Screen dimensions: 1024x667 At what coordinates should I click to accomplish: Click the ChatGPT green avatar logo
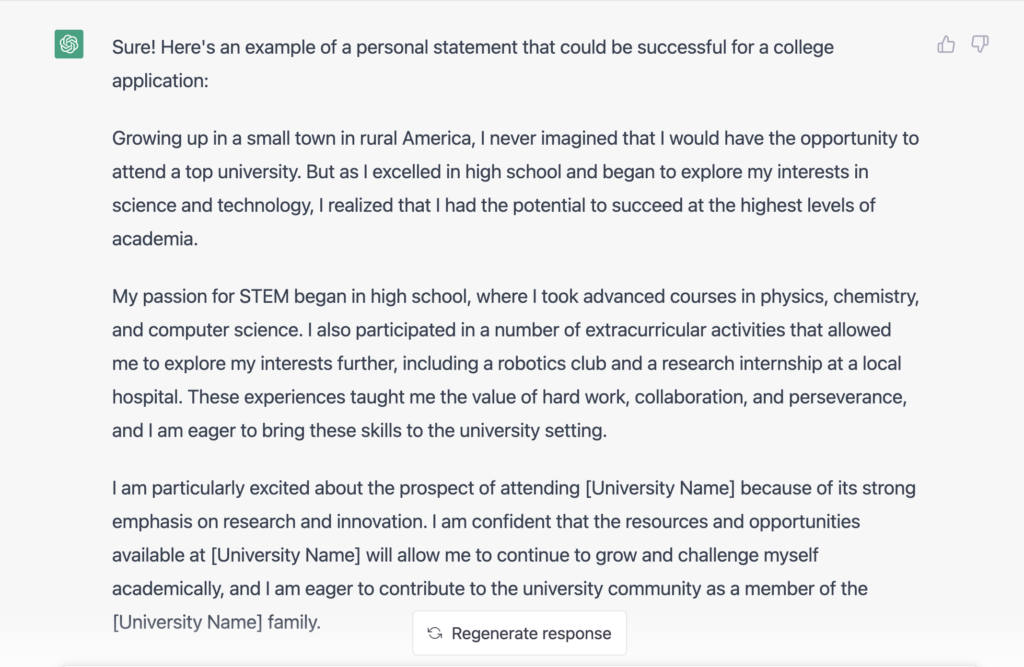point(69,44)
